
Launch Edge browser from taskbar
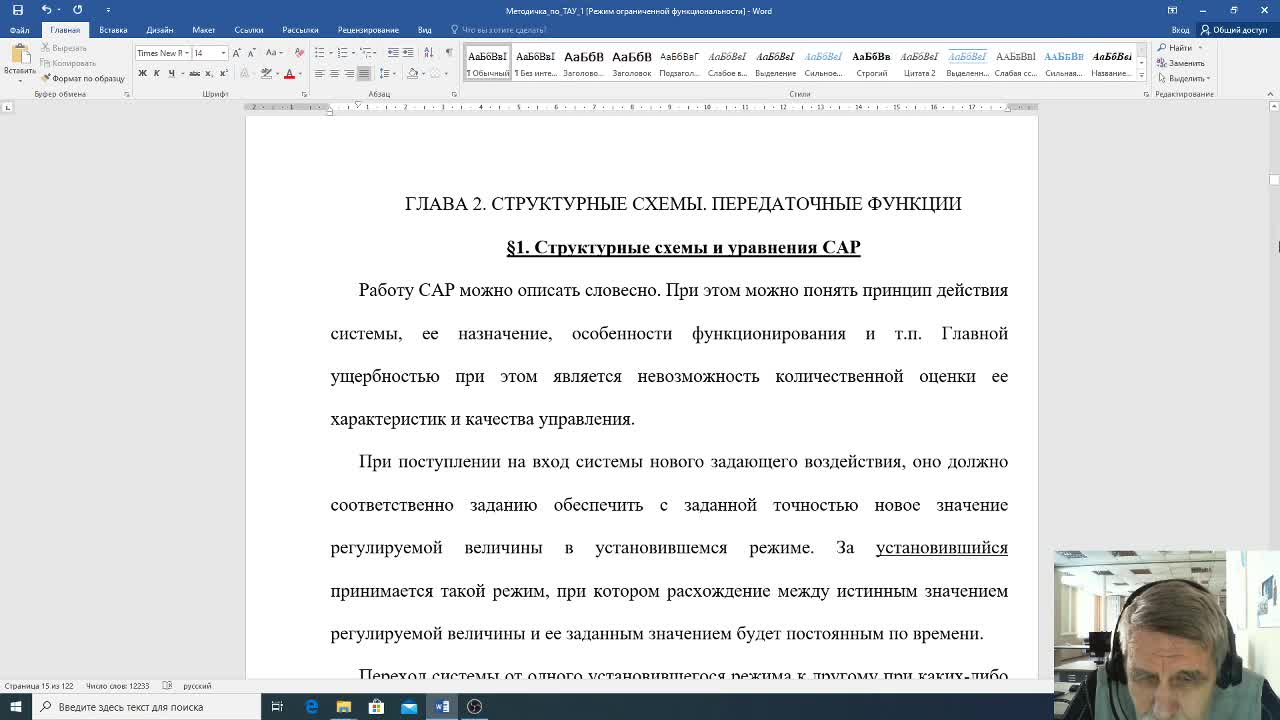coord(311,707)
